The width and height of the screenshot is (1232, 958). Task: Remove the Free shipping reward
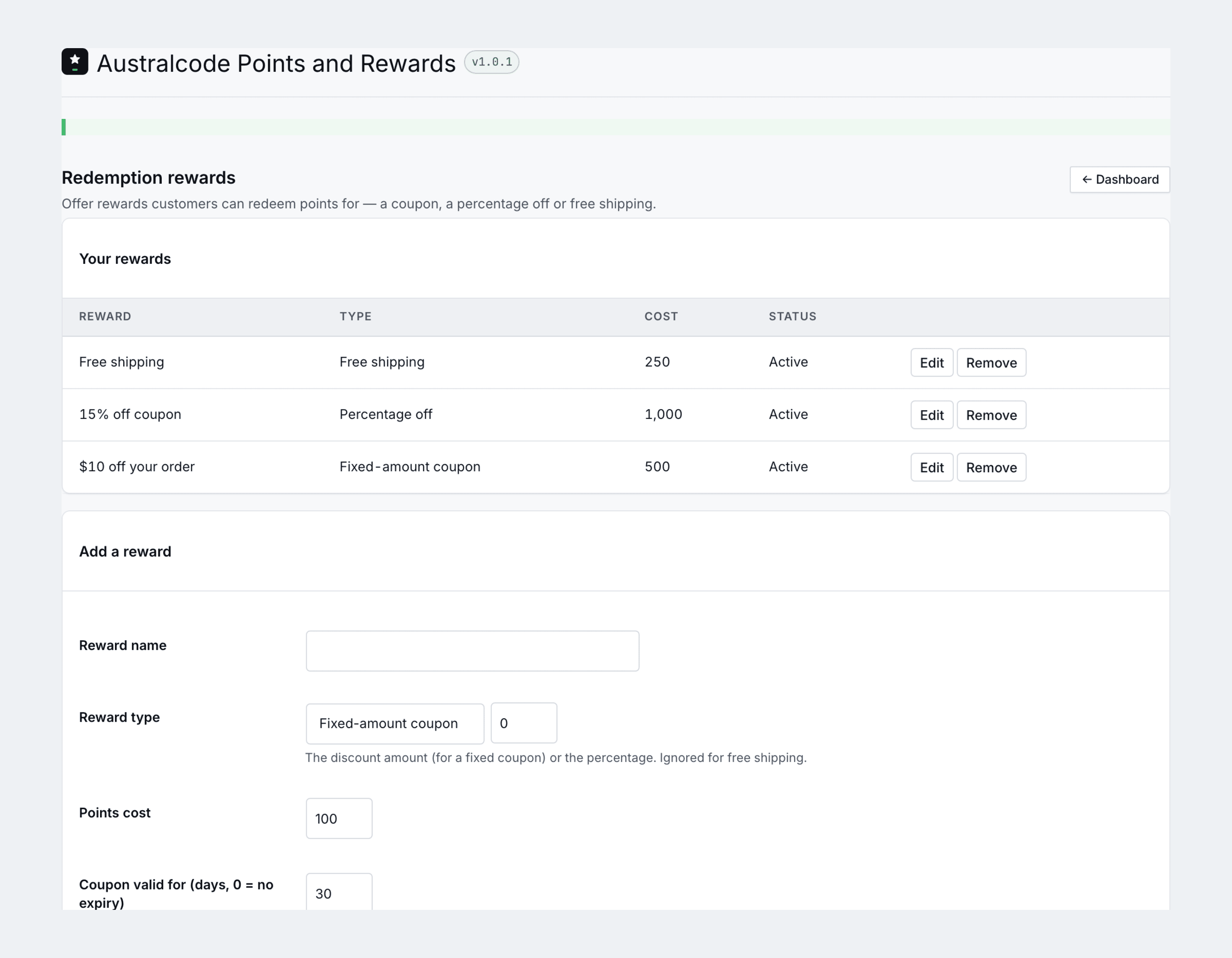point(991,362)
